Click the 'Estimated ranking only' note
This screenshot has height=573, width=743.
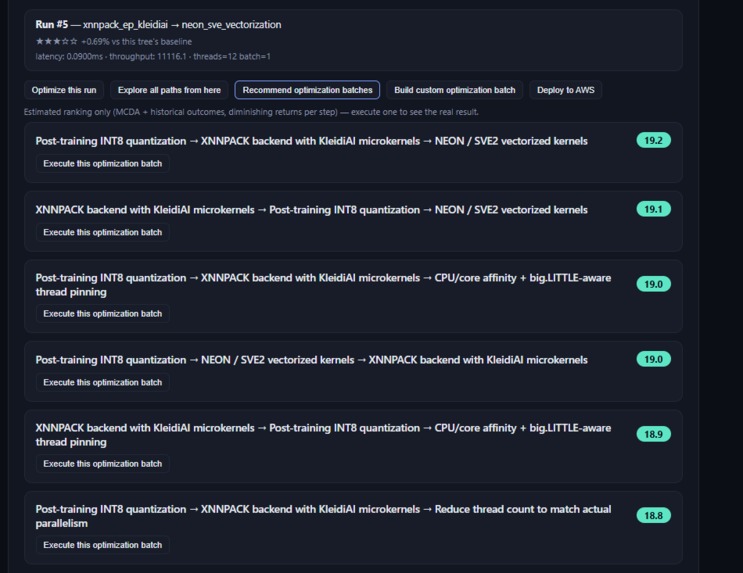[x=251, y=112]
